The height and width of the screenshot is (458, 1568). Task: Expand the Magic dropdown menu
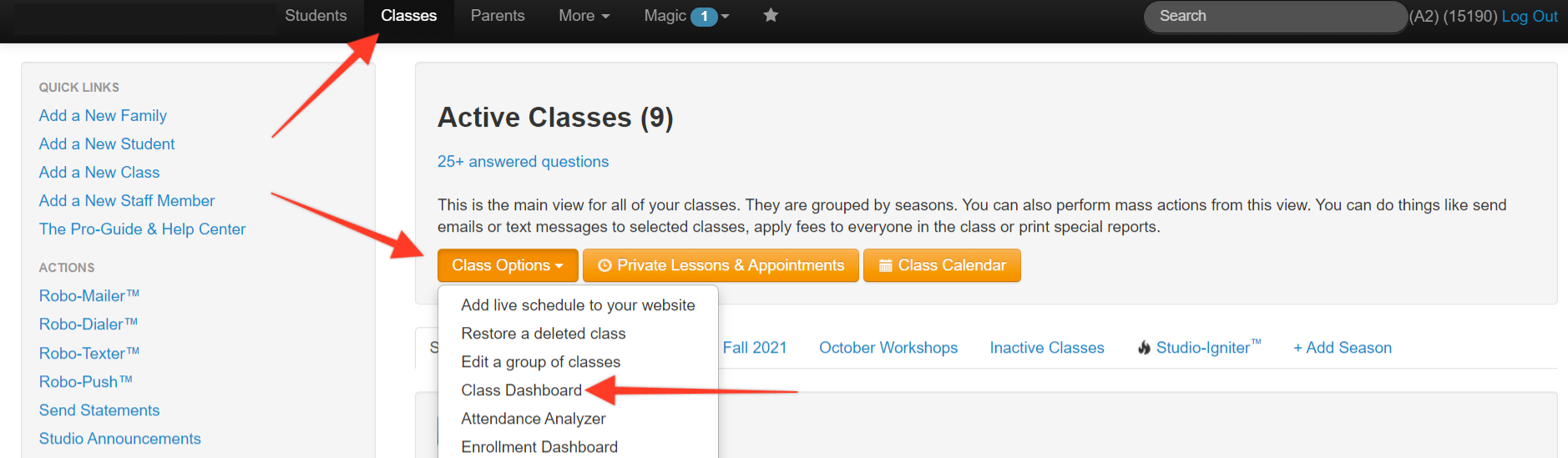[x=686, y=16]
